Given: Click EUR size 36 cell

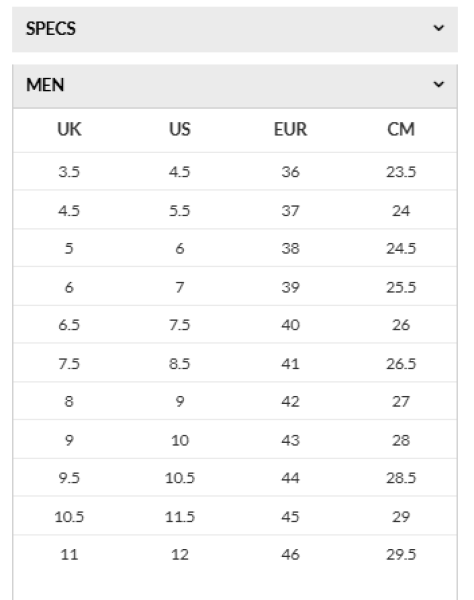Looking at the screenshot, I should (290, 172).
